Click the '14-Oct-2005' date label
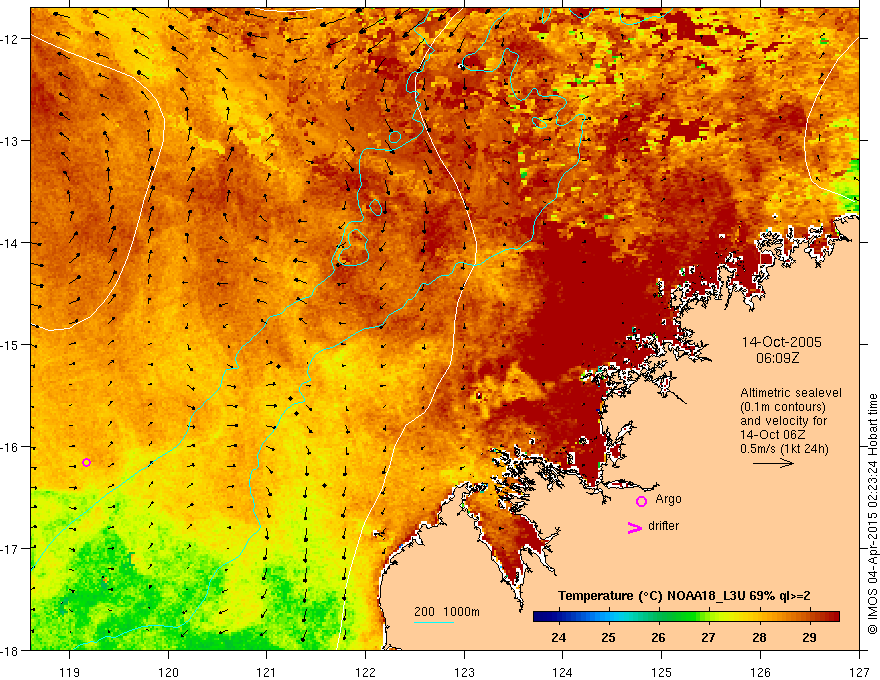Screen dimensions: 880x680 coord(781,342)
